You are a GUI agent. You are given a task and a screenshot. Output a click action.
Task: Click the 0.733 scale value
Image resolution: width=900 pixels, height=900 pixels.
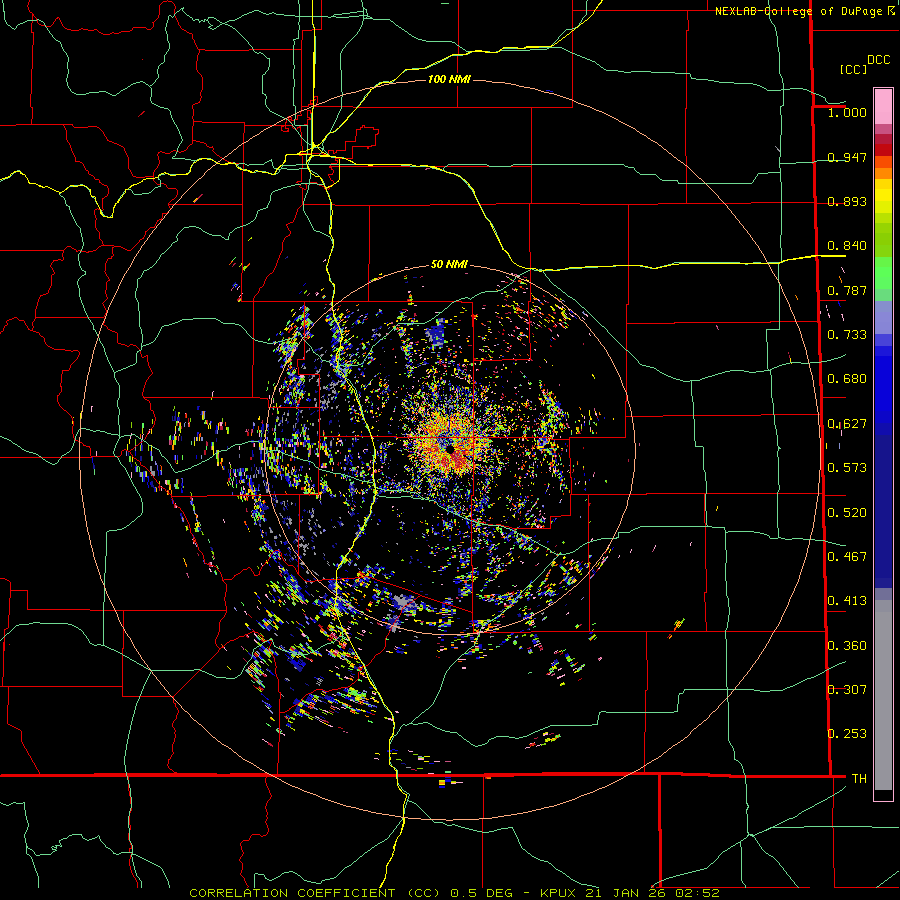pyautogui.click(x=847, y=335)
